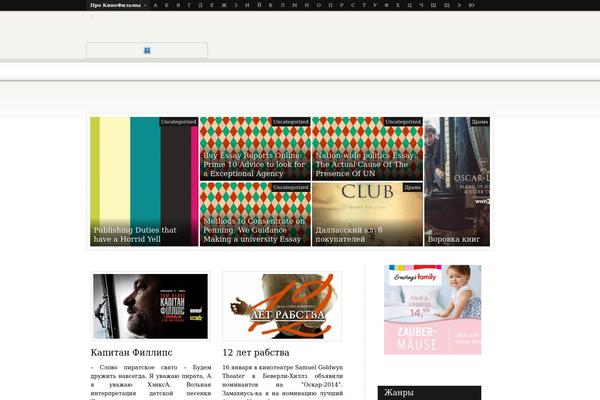600x400 pixels.
Task: Click Драма tag on Далласский клуб tile
Action: (x=412, y=187)
